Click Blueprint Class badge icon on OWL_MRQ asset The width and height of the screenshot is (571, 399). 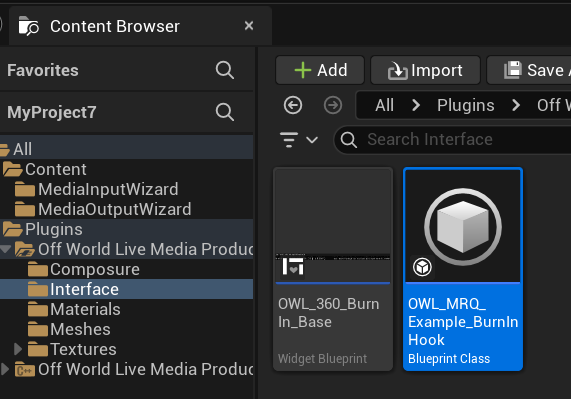tap(422, 267)
